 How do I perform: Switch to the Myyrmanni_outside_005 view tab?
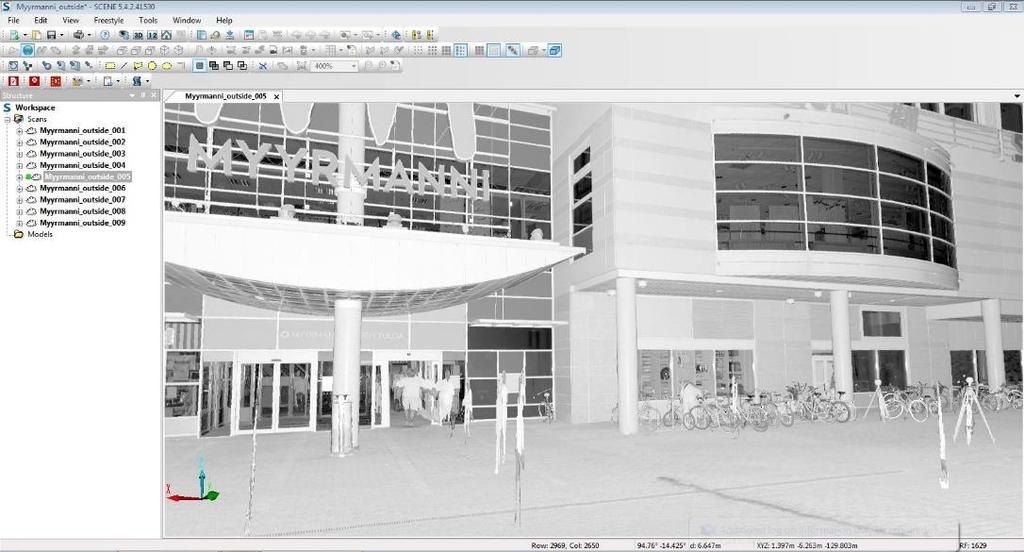[x=225, y=96]
